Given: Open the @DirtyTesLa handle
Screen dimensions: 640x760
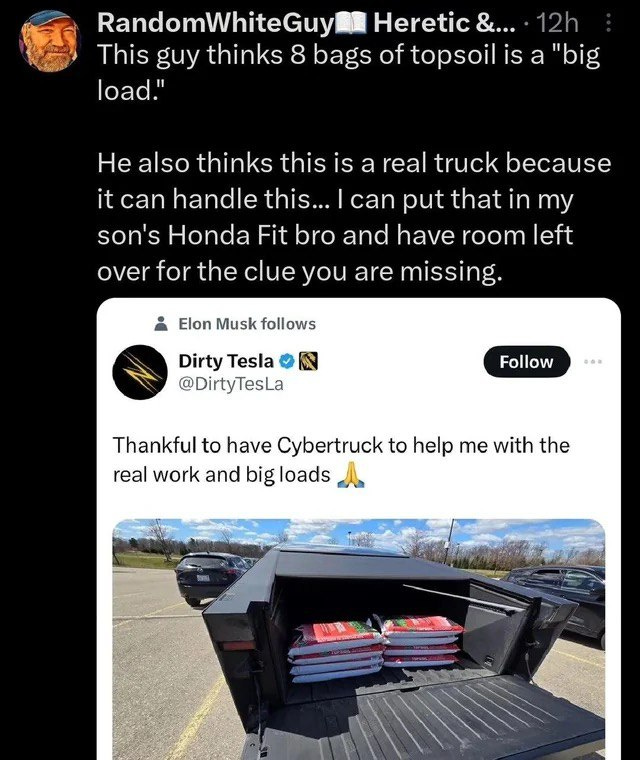Looking at the screenshot, I should [x=231, y=384].
